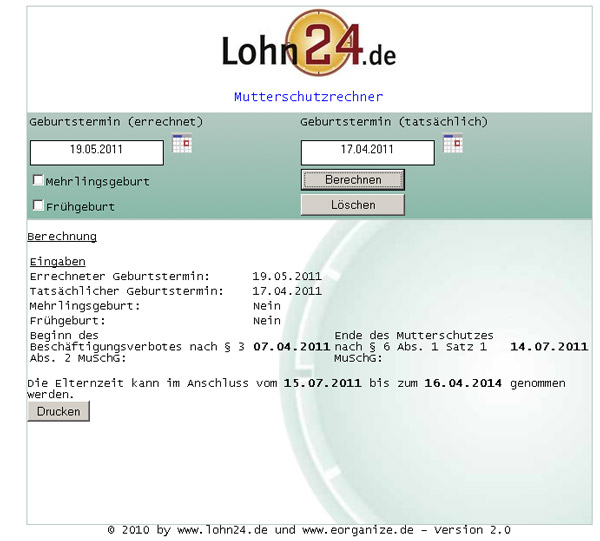Focus the errechnet date field showing 19.05.2011
The height and width of the screenshot is (541, 600).
96,152
